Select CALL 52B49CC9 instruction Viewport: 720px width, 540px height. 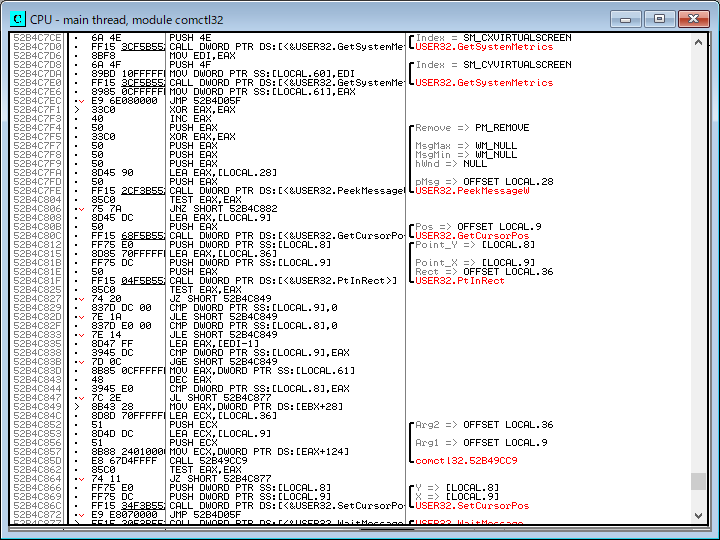click(208, 461)
